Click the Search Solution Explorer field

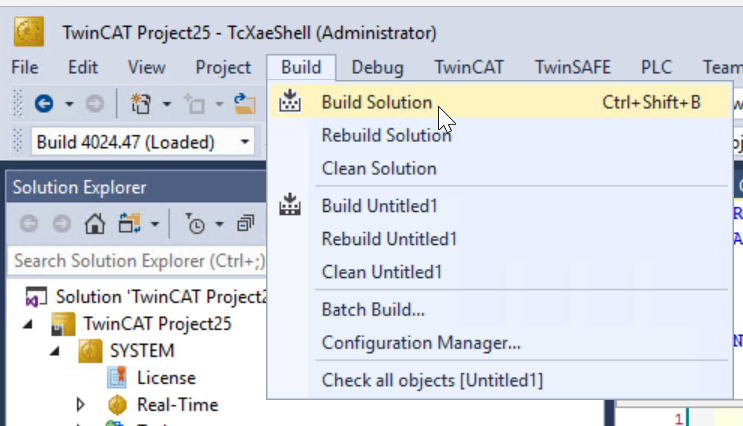click(138, 261)
